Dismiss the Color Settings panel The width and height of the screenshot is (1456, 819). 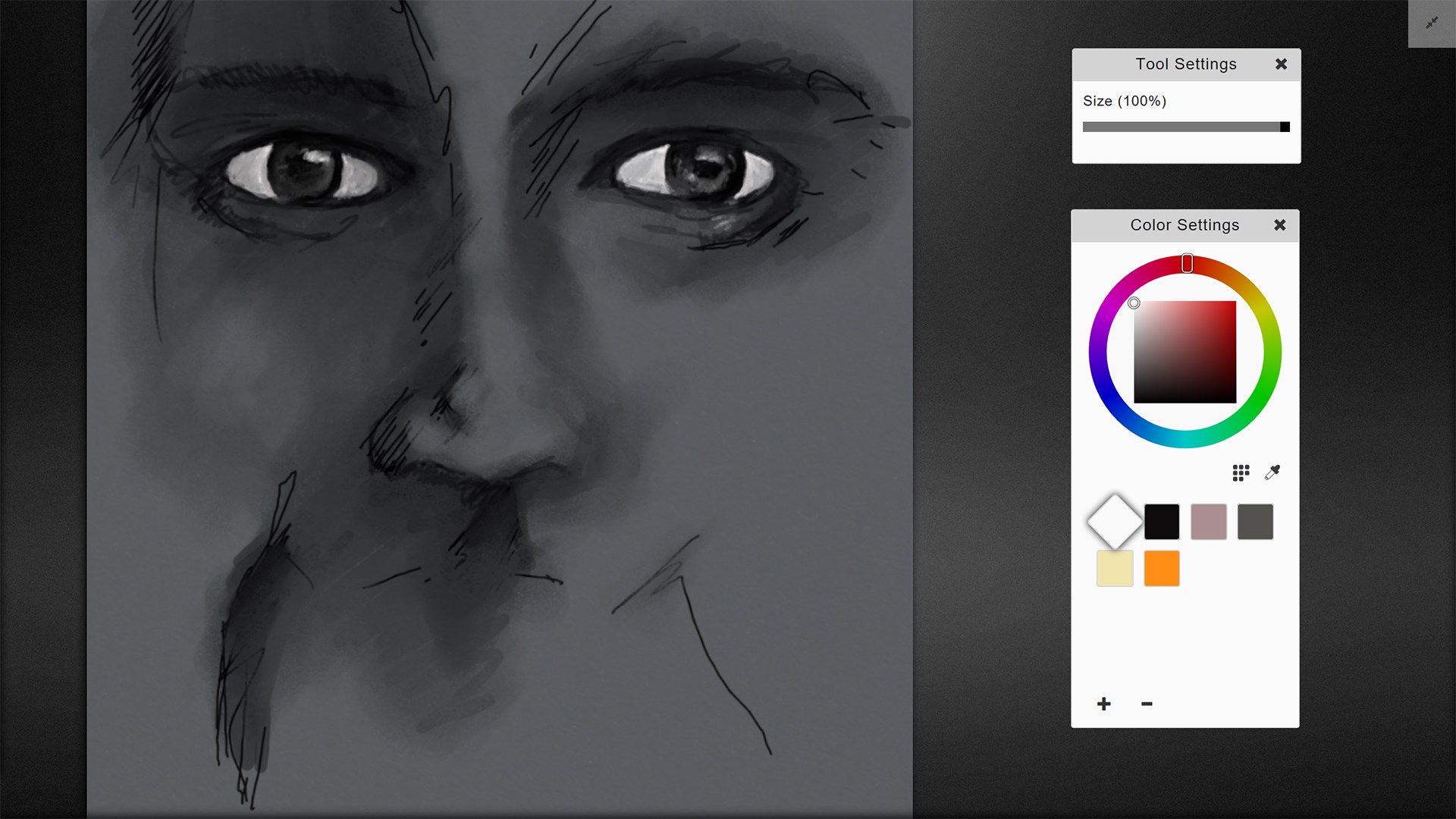pos(1279,225)
